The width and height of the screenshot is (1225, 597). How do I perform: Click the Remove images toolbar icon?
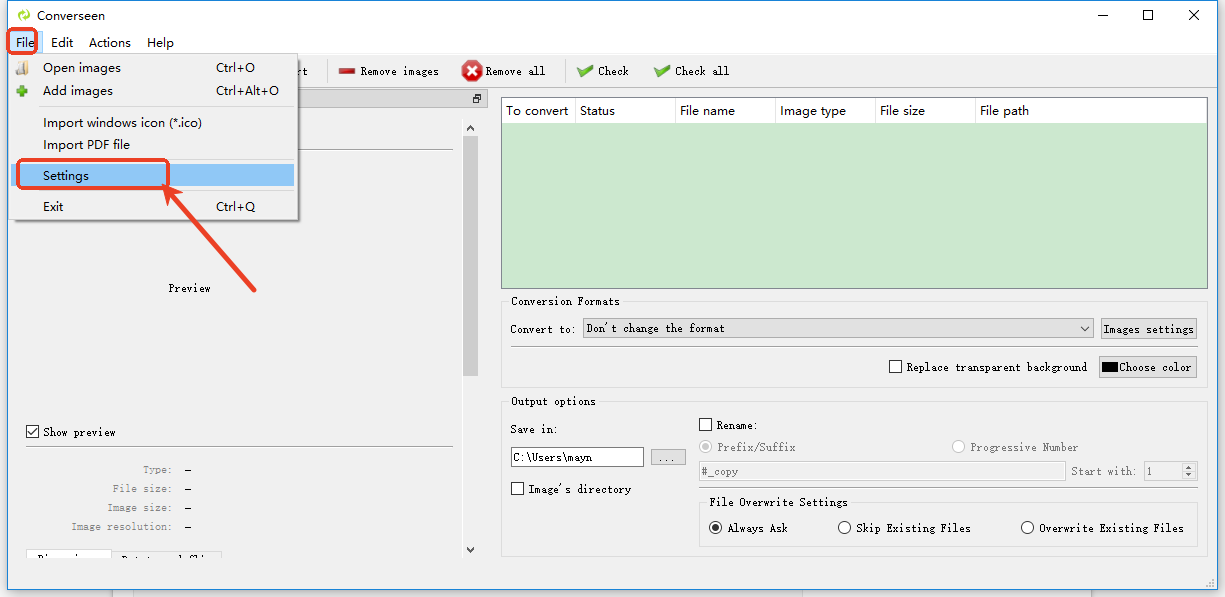(x=347, y=71)
